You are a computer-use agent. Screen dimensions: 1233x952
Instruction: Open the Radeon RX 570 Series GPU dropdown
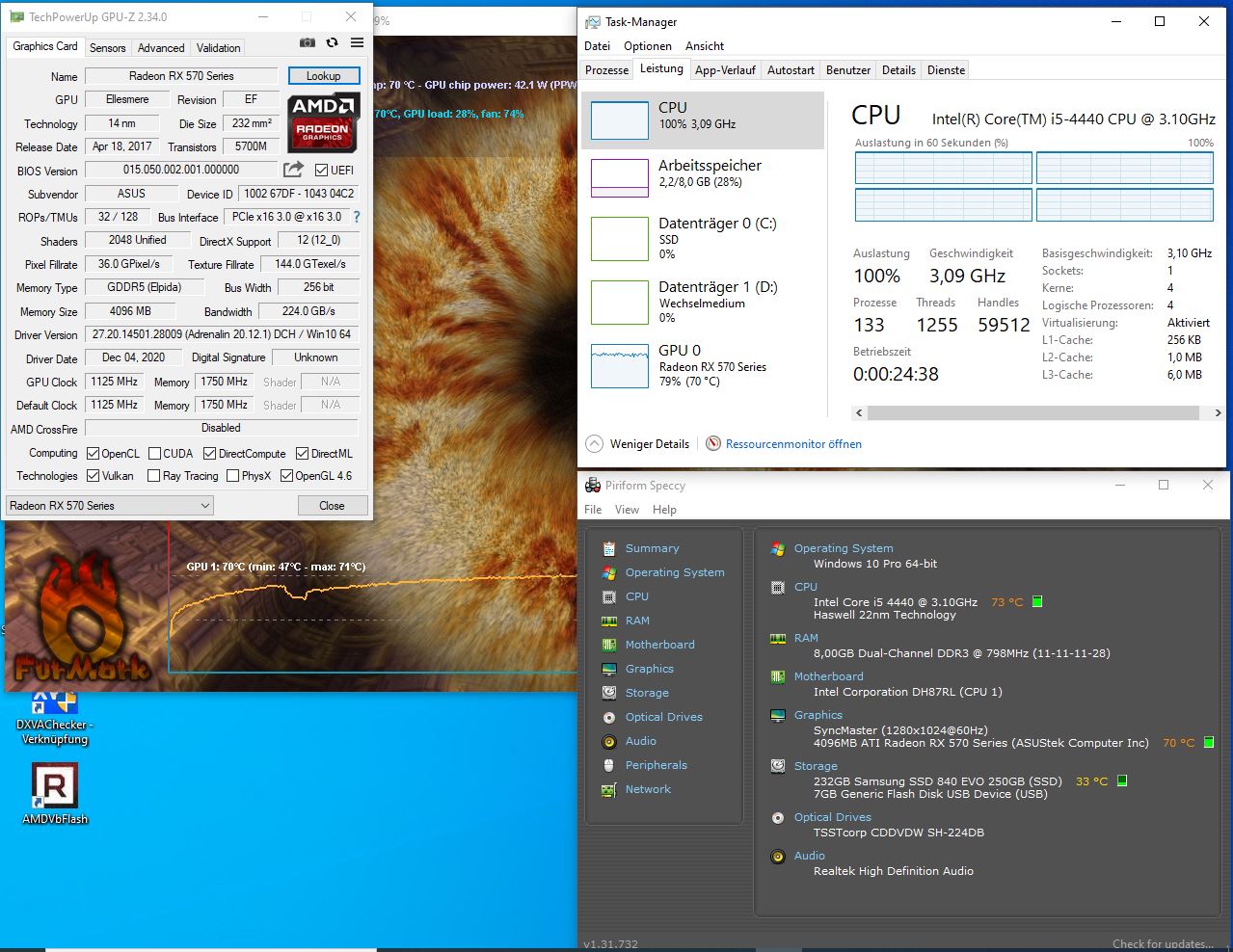pyautogui.click(x=110, y=506)
